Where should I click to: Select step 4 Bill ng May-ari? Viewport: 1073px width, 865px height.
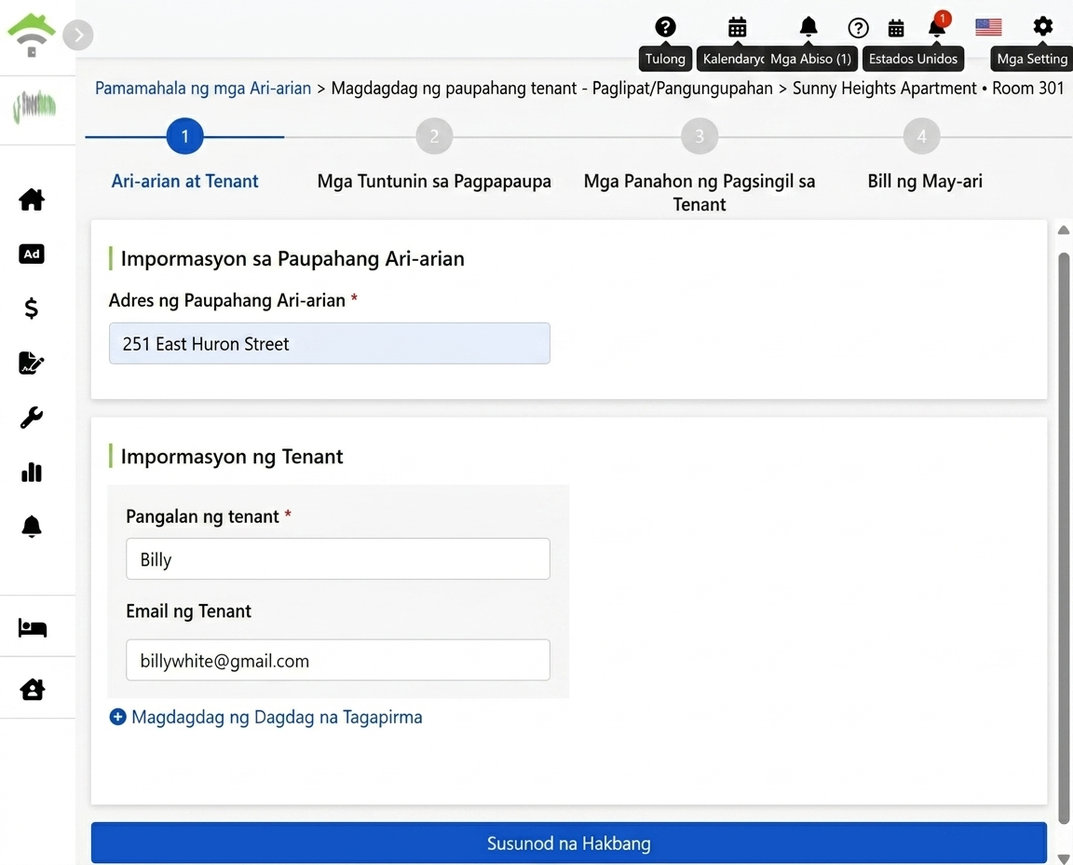922,136
